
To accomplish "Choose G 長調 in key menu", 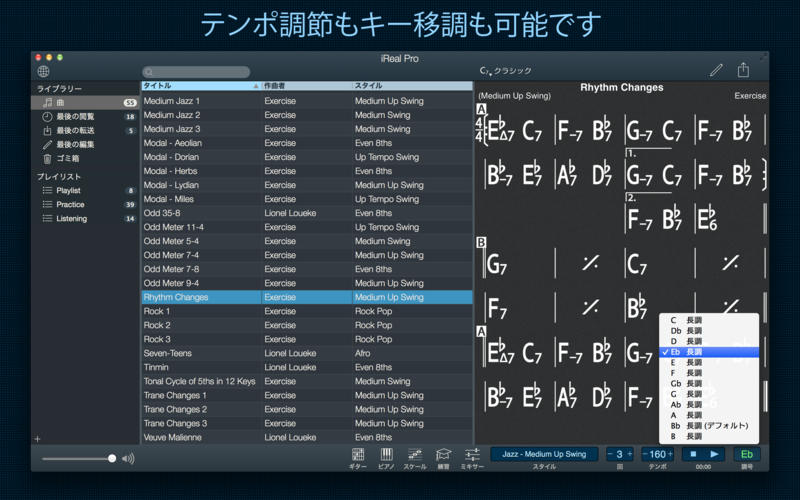I will tap(709, 394).
